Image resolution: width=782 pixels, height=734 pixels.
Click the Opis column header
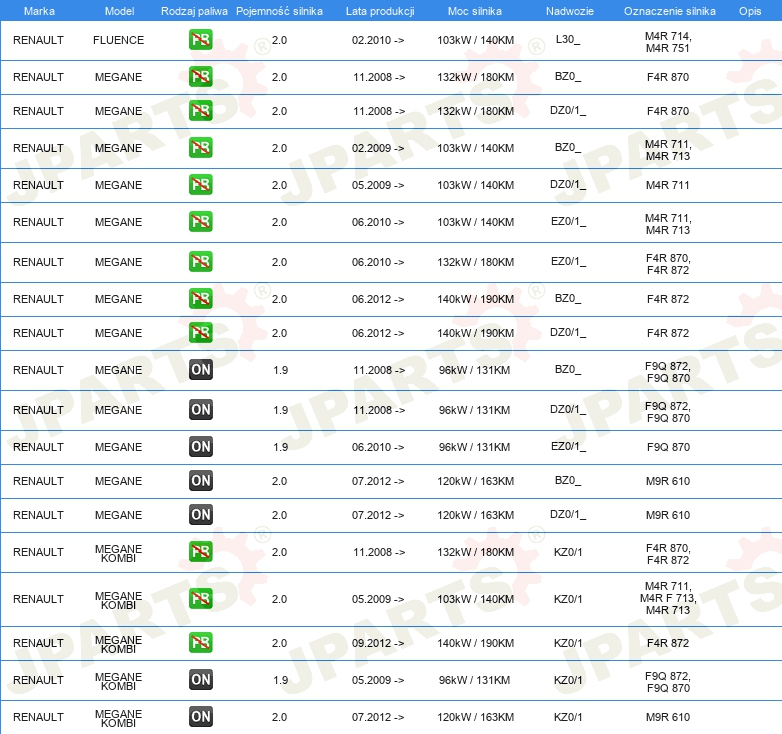click(x=750, y=11)
